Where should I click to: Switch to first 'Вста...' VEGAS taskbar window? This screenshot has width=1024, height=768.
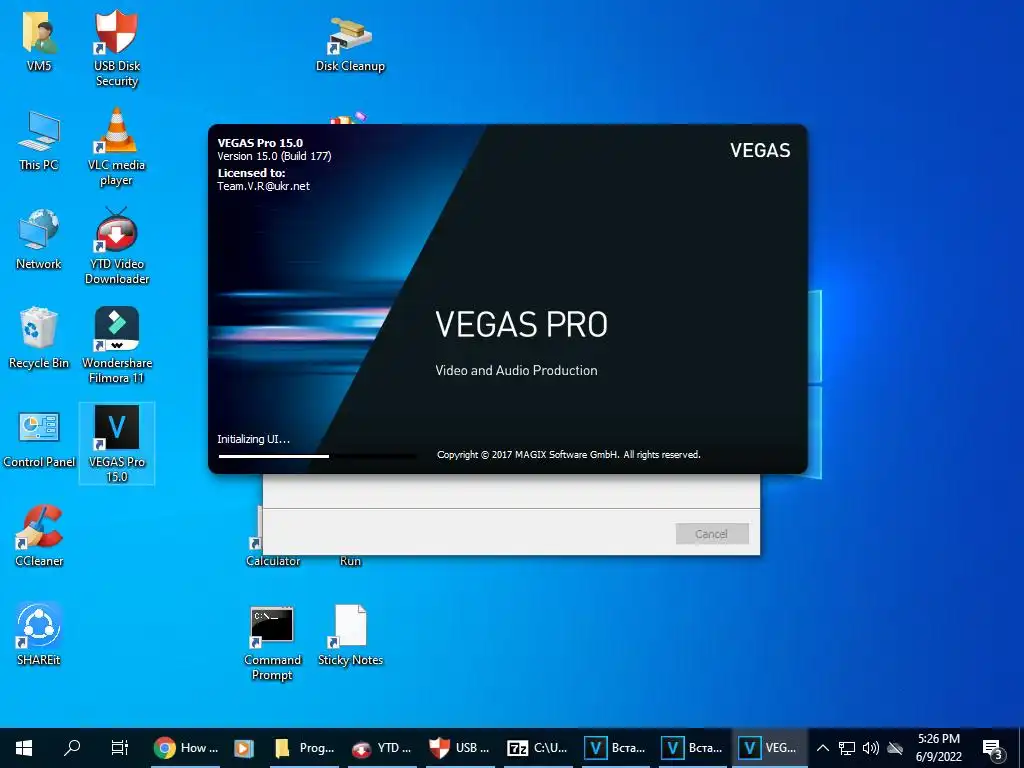[614, 748]
